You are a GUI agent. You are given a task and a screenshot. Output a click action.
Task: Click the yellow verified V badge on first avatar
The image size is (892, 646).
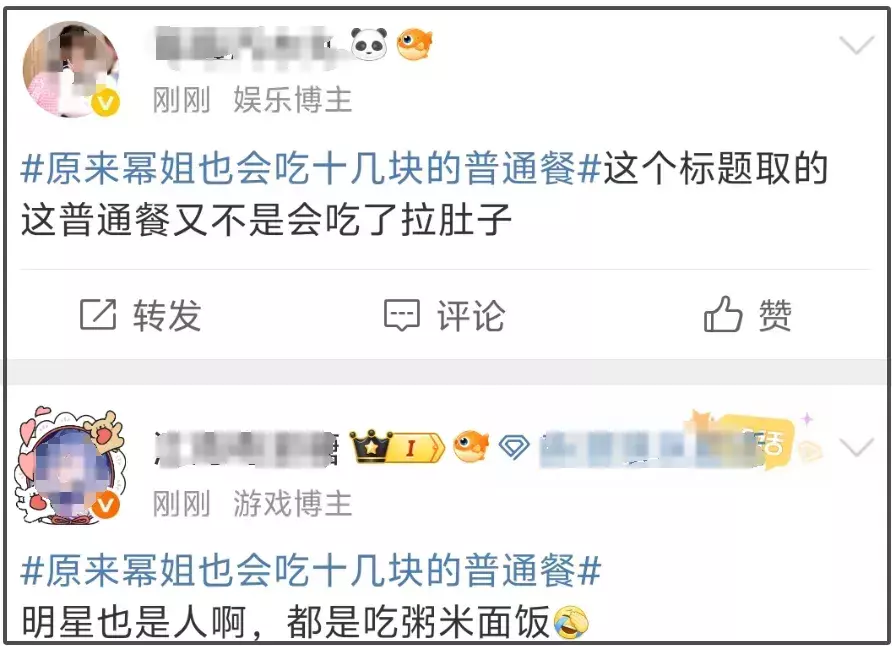point(106,103)
